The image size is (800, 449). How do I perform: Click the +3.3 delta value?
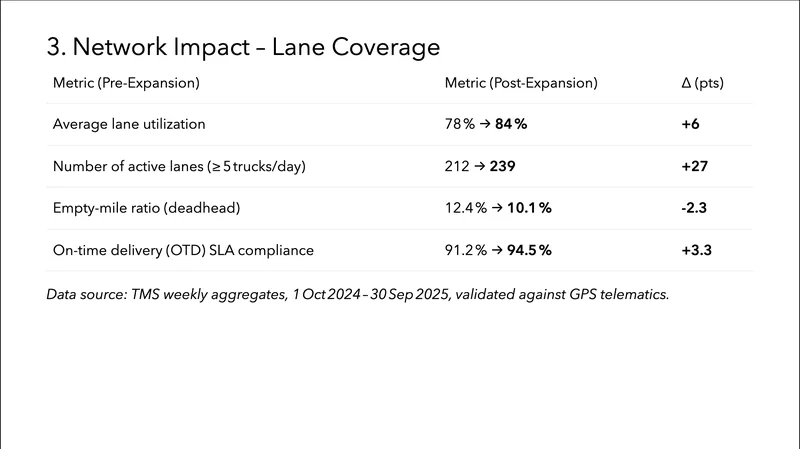[695, 251]
